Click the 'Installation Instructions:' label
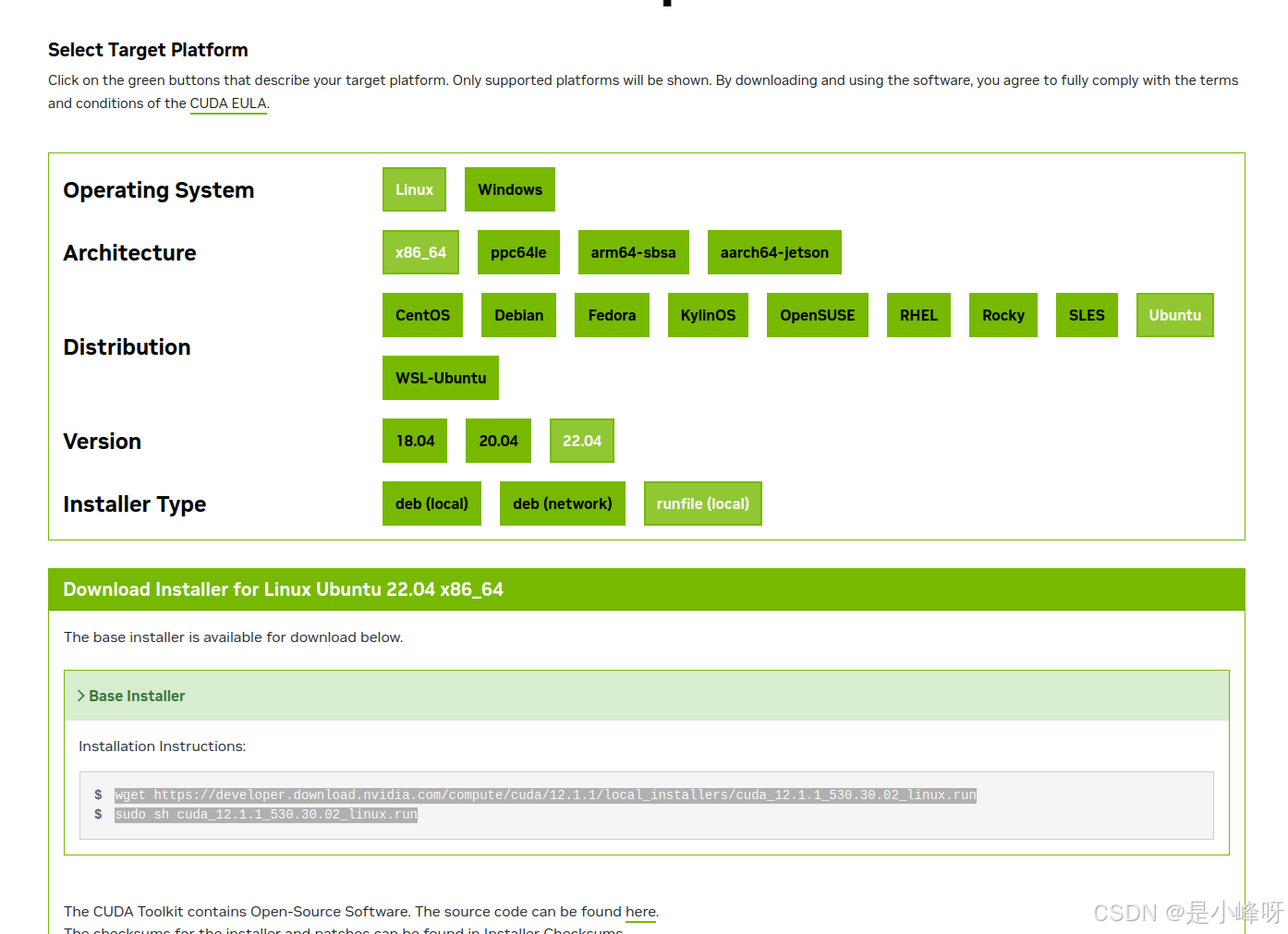Viewport: 1288px width, 934px height. point(163,746)
